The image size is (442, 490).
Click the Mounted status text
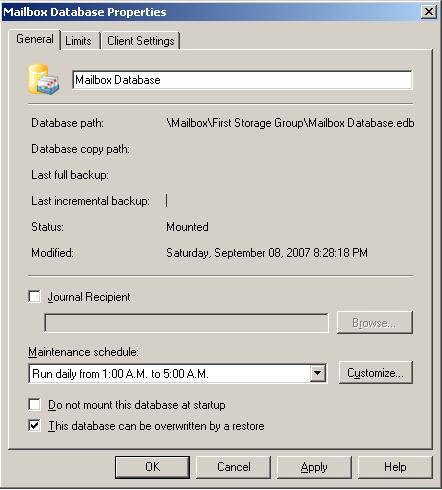(187, 227)
